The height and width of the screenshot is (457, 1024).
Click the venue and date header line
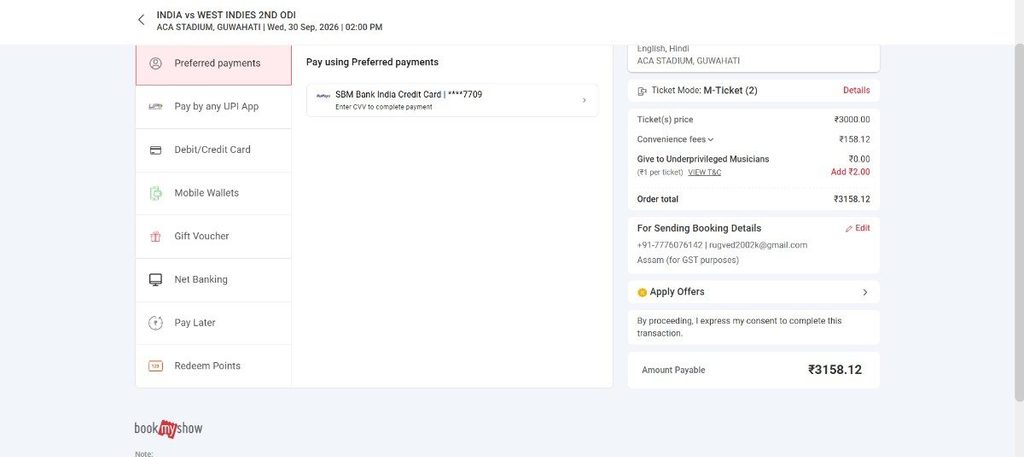pyautogui.click(x=270, y=27)
